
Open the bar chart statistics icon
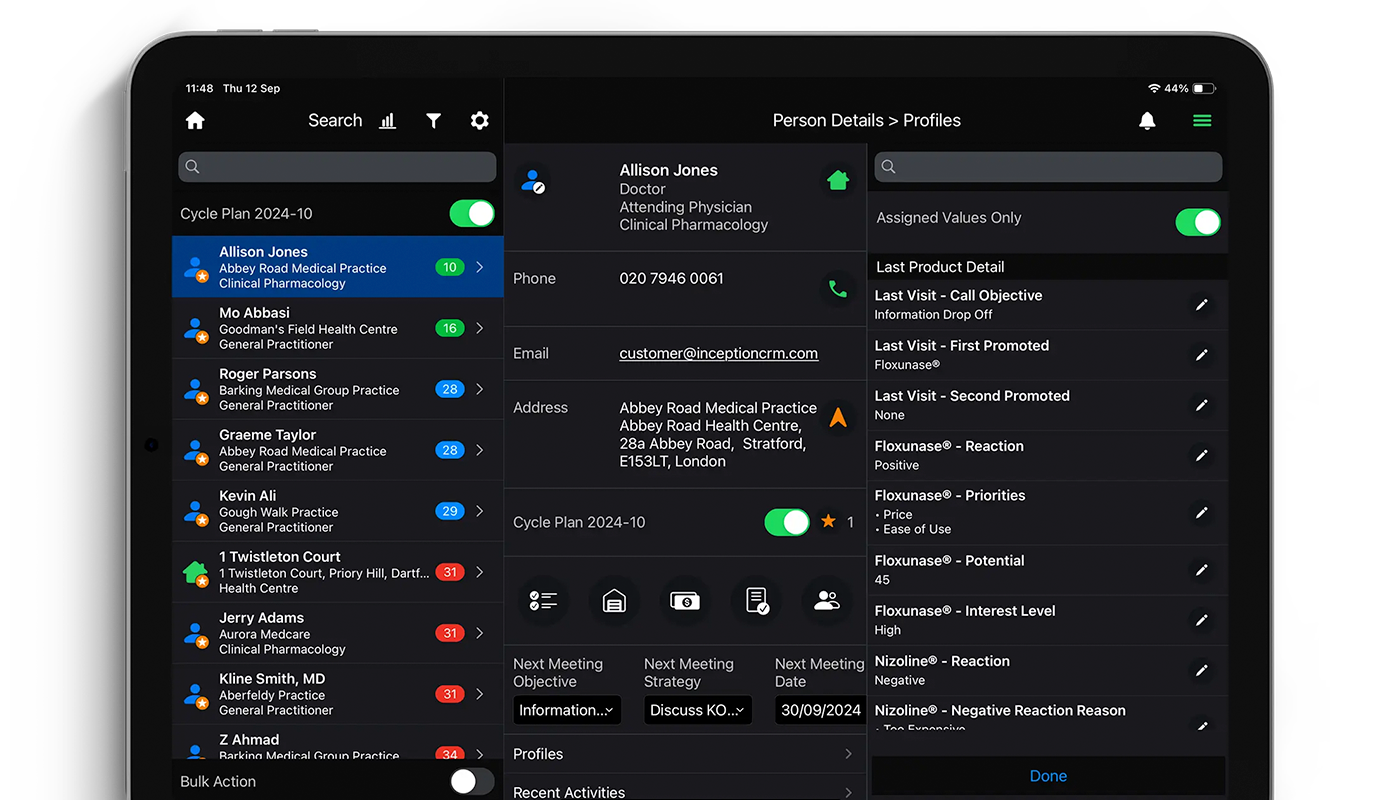click(388, 121)
